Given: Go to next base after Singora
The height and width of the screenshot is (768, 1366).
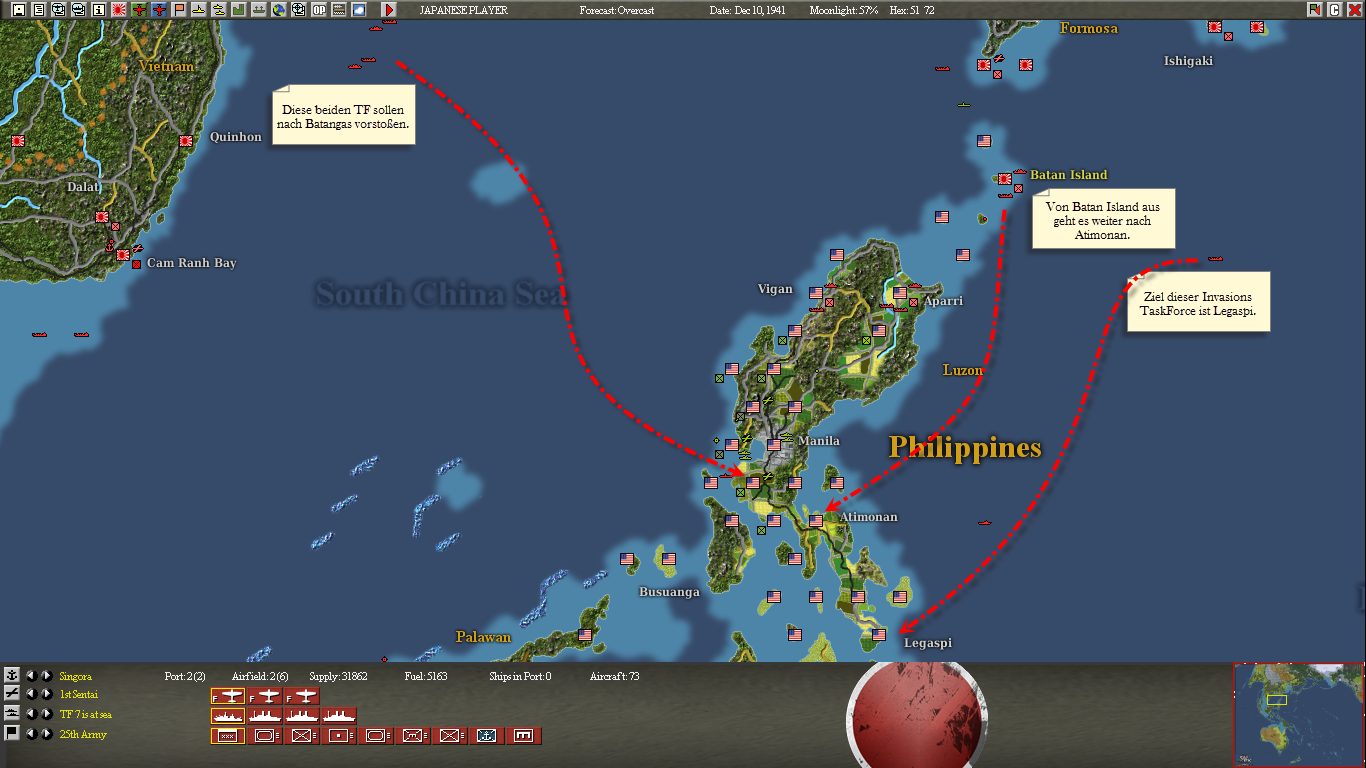Looking at the screenshot, I should pos(46,676).
